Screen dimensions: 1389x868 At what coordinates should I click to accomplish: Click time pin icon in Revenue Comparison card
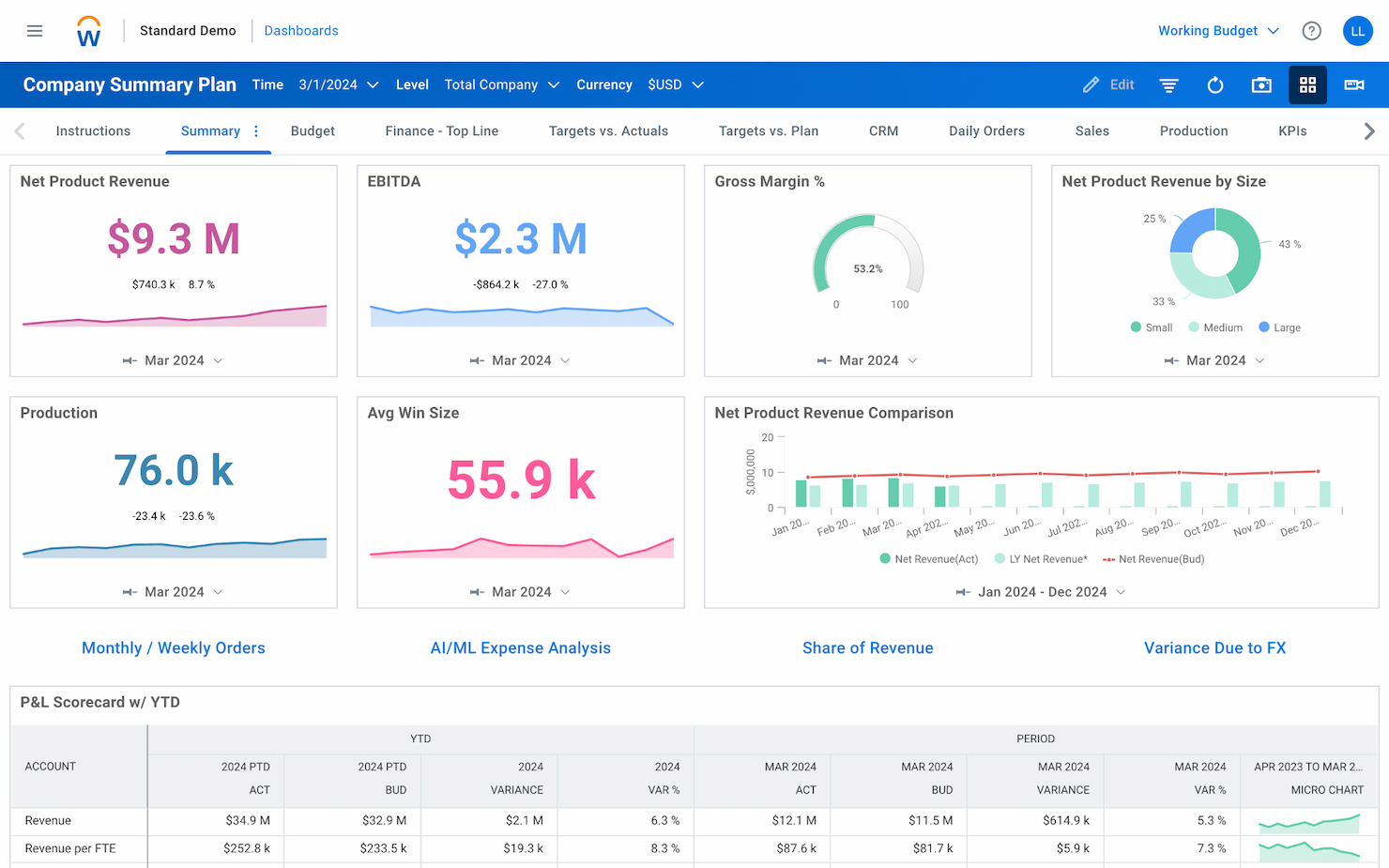pyautogui.click(x=963, y=592)
